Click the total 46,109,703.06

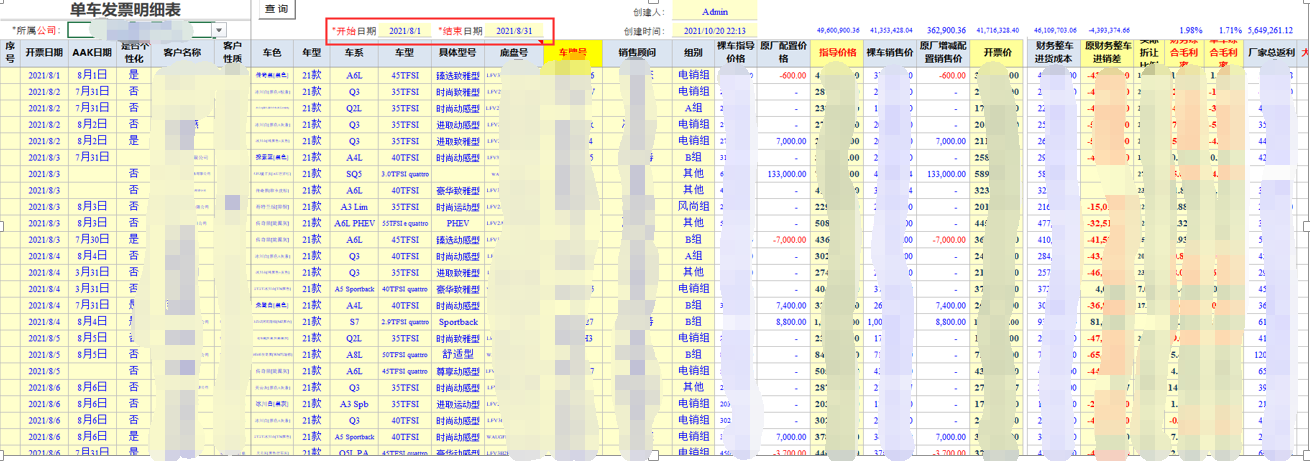point(1057,32)
